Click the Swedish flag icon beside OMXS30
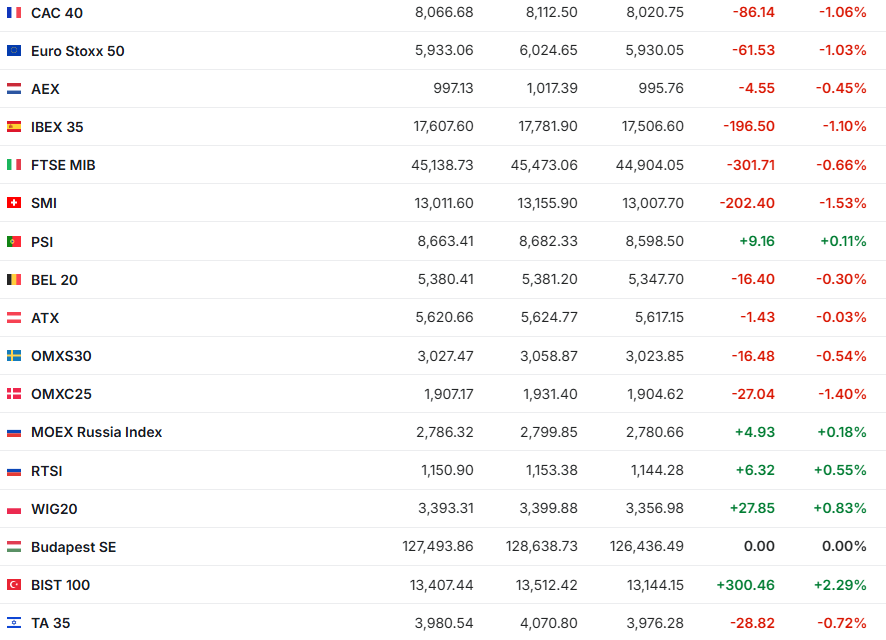The height and width of the screenshot is (640, 886). tap(14, 356)
